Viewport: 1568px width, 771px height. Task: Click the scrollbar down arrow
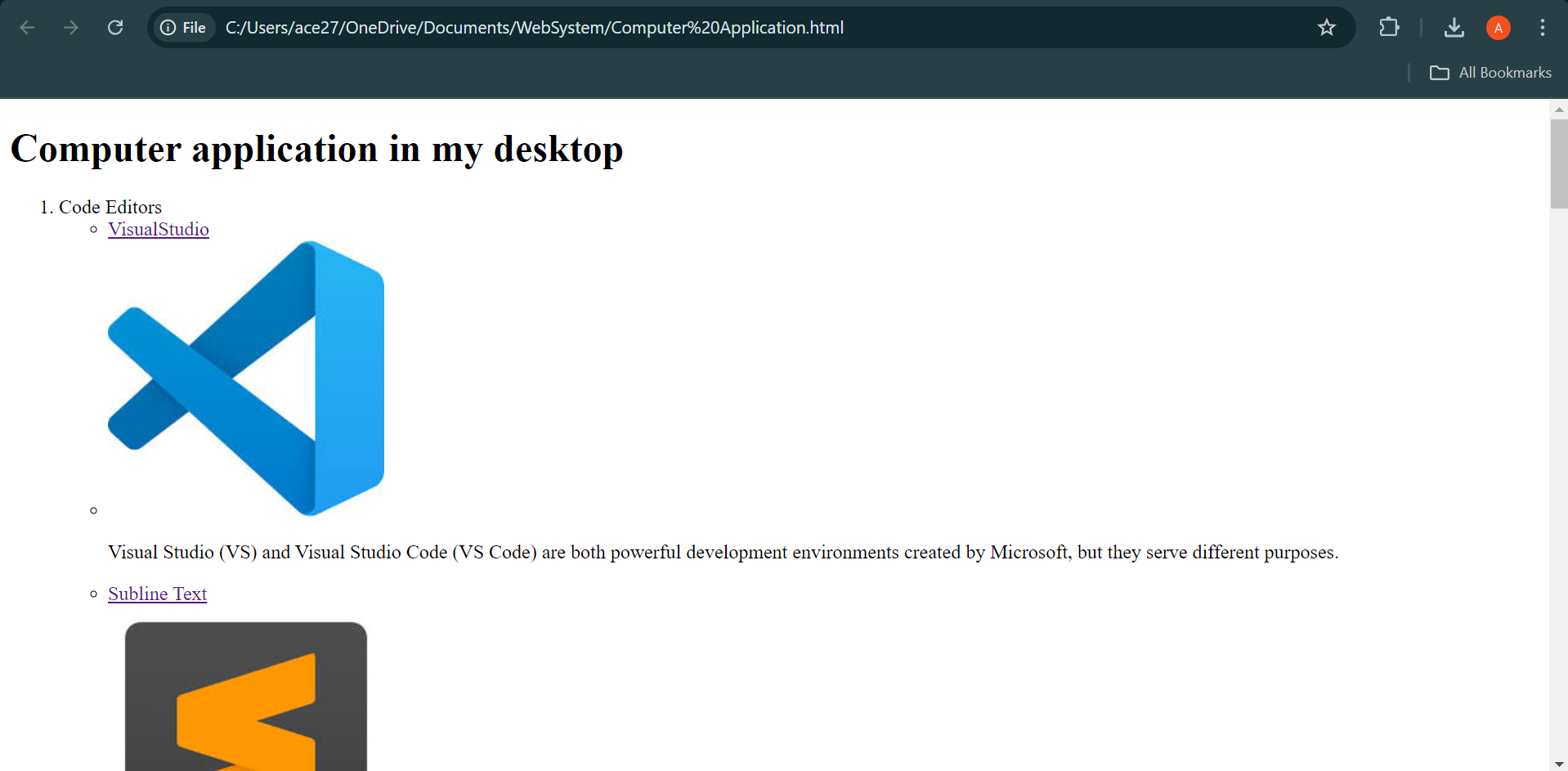(1559, 764)
